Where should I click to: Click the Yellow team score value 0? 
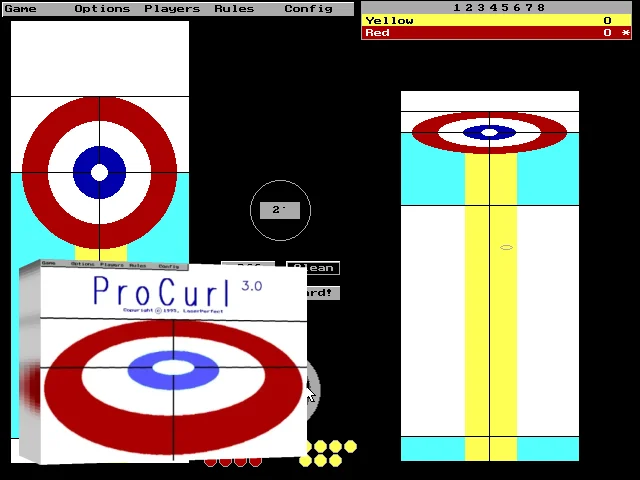click(607, 20)
